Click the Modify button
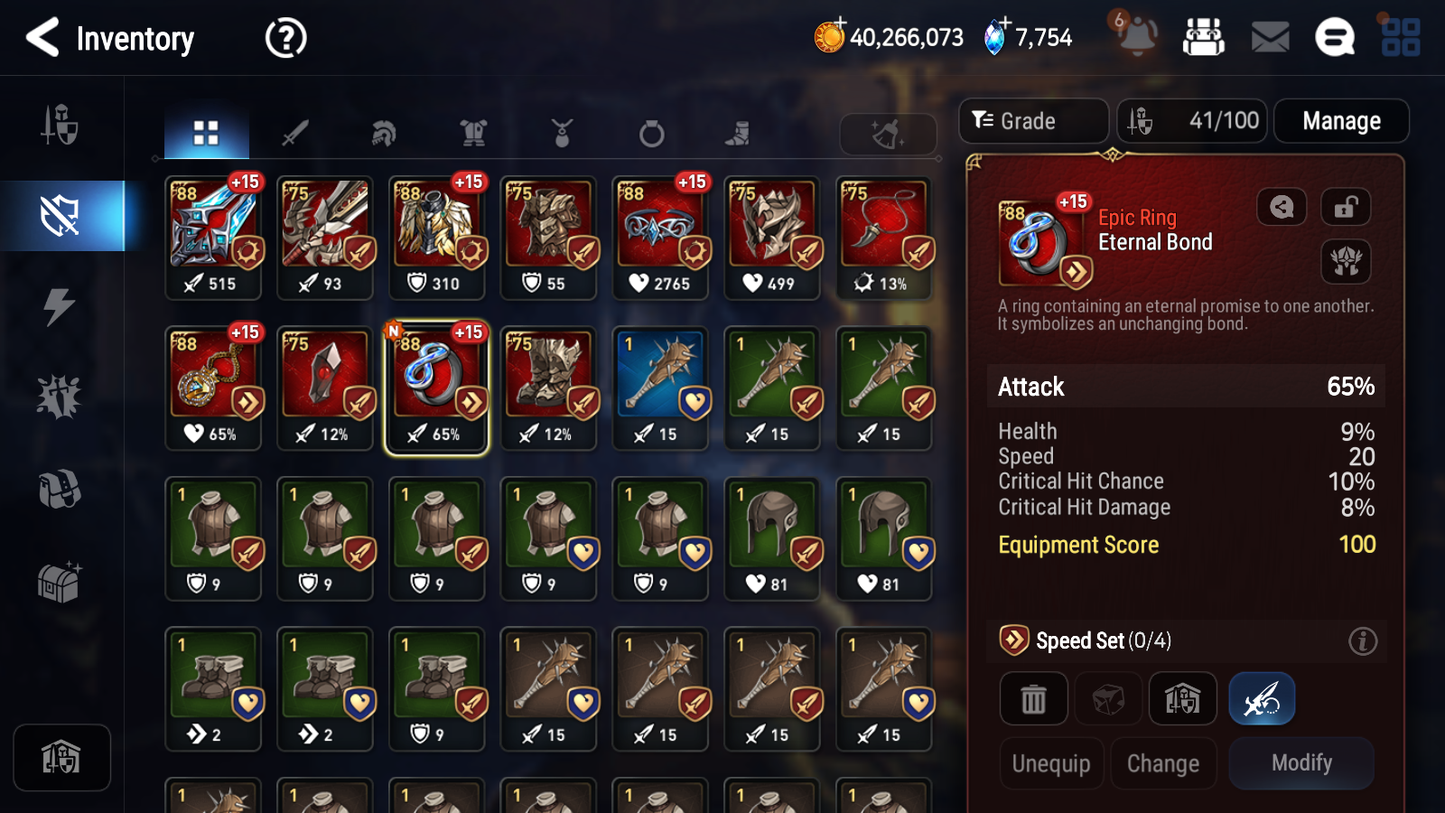The height and width of the screenshot is (813, 1445). 1301,763
